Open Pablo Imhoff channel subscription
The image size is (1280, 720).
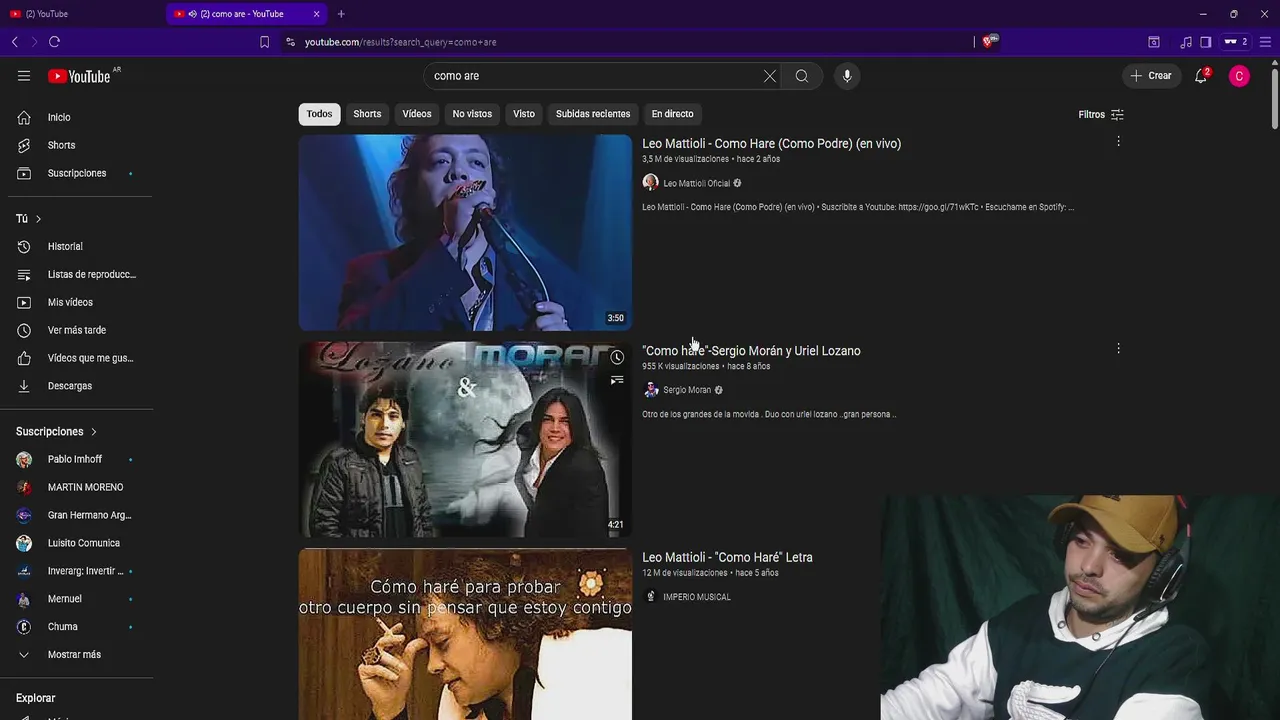click(76, 459)
